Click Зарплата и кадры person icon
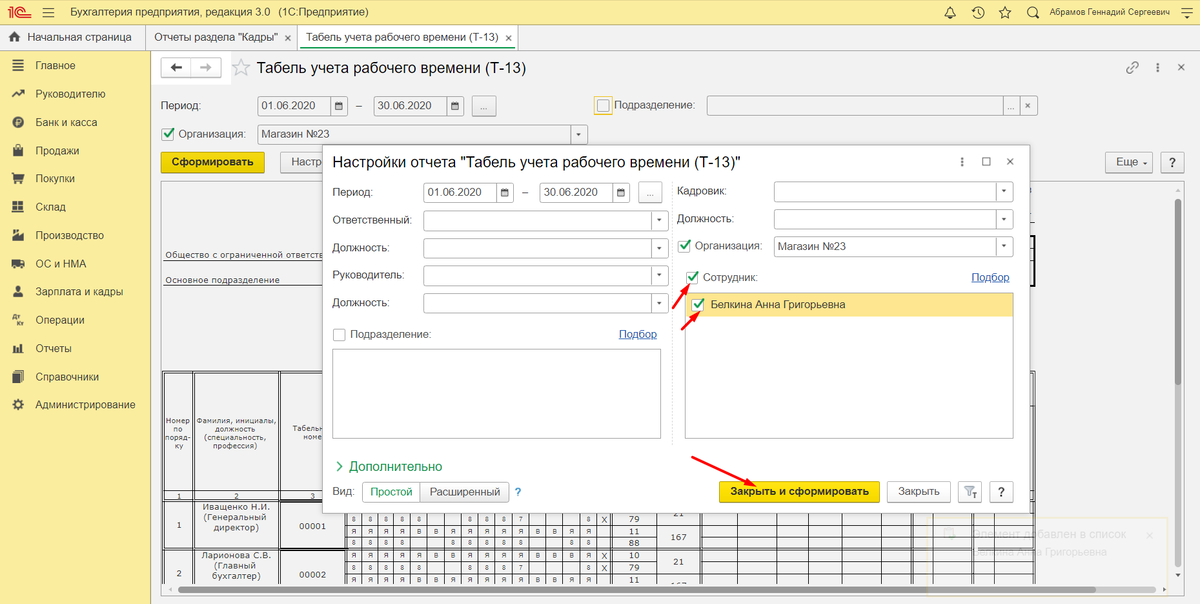 (x=17, y=292)
